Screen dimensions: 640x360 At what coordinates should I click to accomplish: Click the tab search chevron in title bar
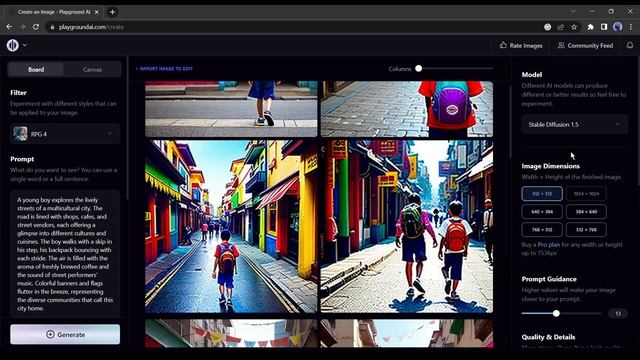[573, 11]
